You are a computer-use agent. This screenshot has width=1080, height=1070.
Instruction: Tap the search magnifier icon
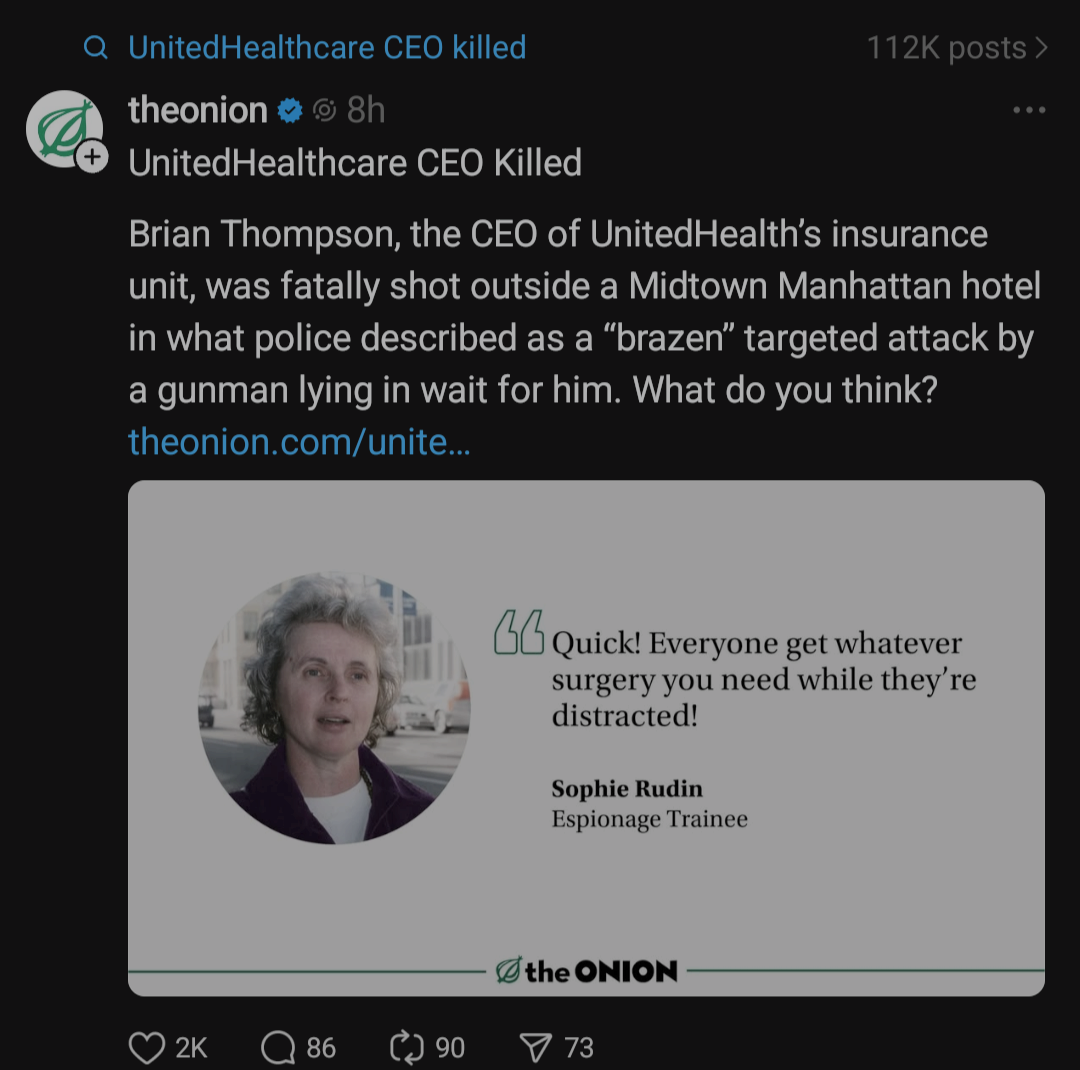pos(96,48)
